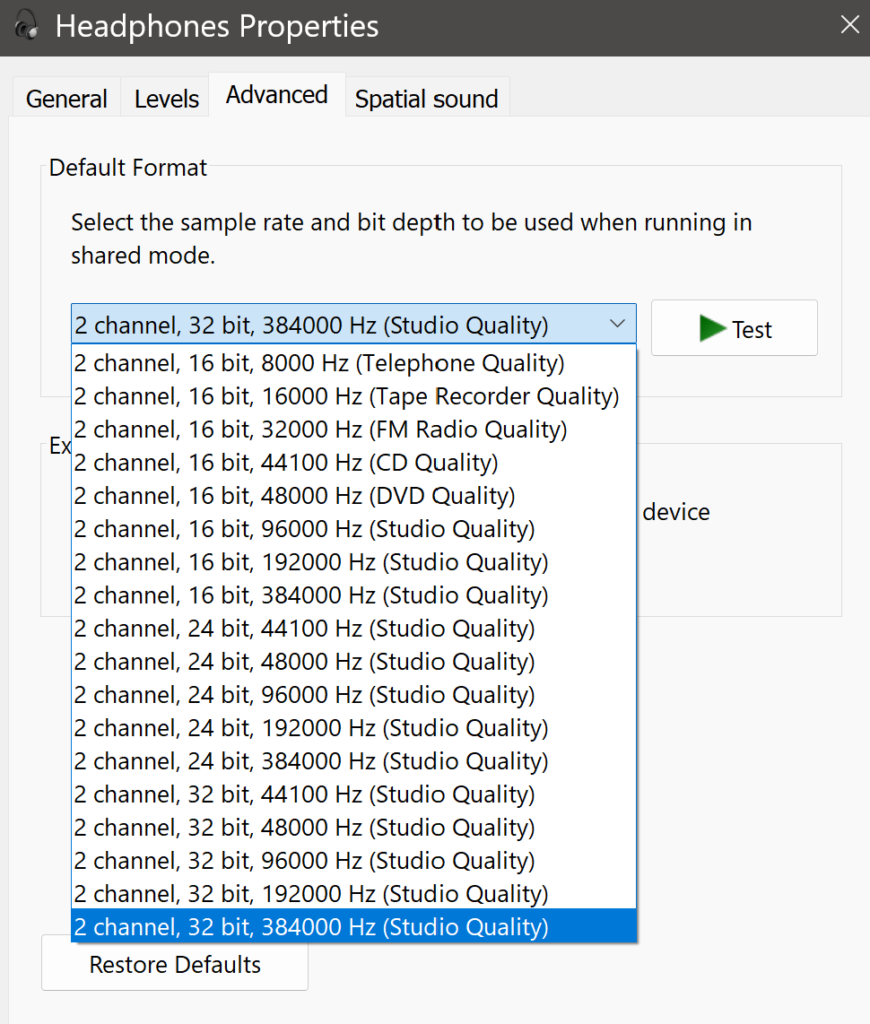Switch to the General tab

pyautogui.click(x=66, y=99)
